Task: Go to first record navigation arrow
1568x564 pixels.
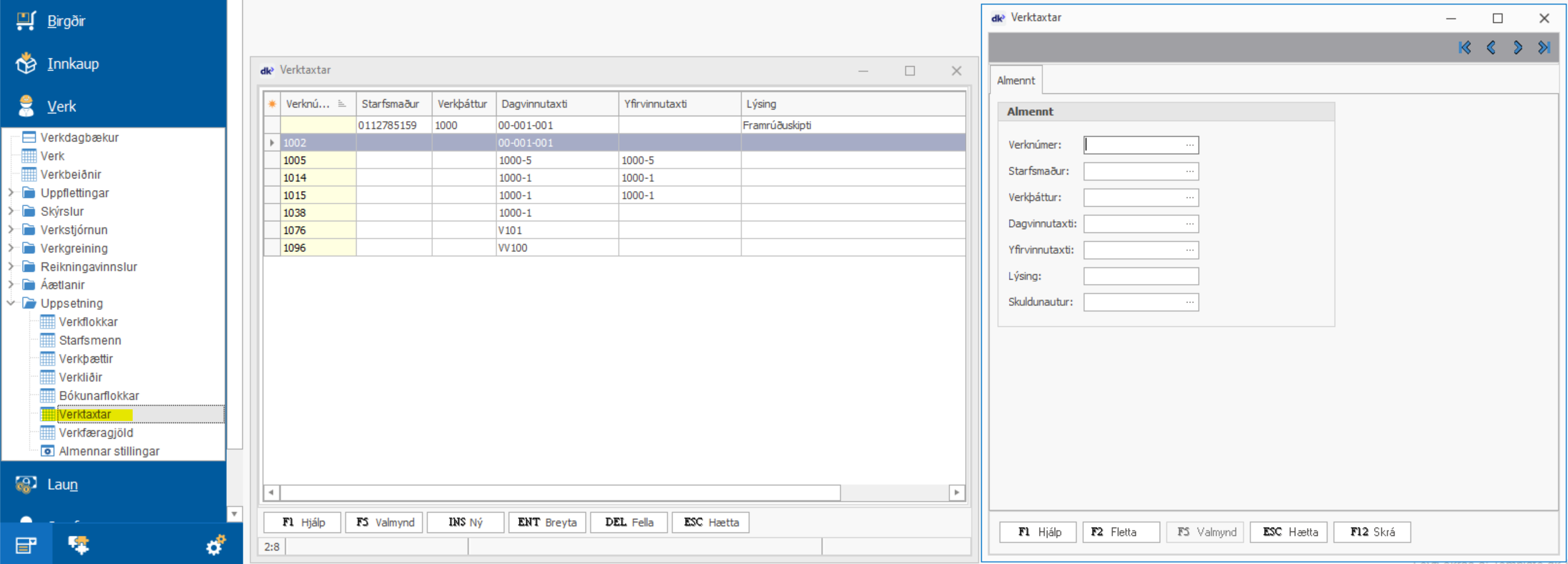Action: [1465, 48]
